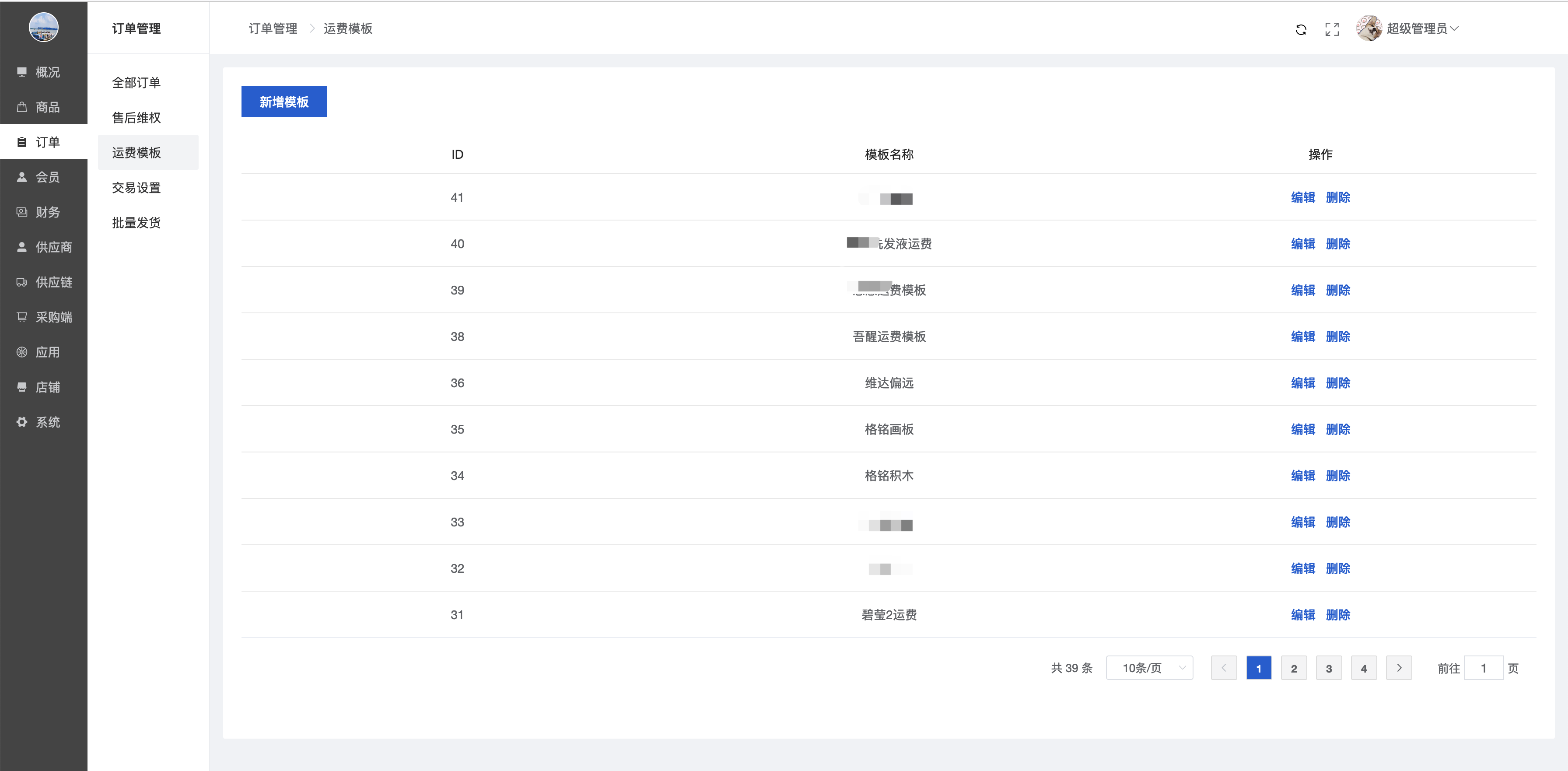The image size is (1568, 771).
Task: Open 批量发货 submenu item
Action: pyautogui.click(x=136, y=223)
